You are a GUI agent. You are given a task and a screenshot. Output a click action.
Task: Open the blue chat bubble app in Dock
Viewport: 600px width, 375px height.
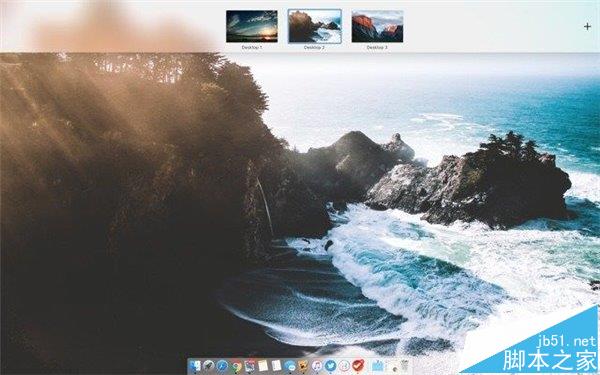[x=290, y=366]
